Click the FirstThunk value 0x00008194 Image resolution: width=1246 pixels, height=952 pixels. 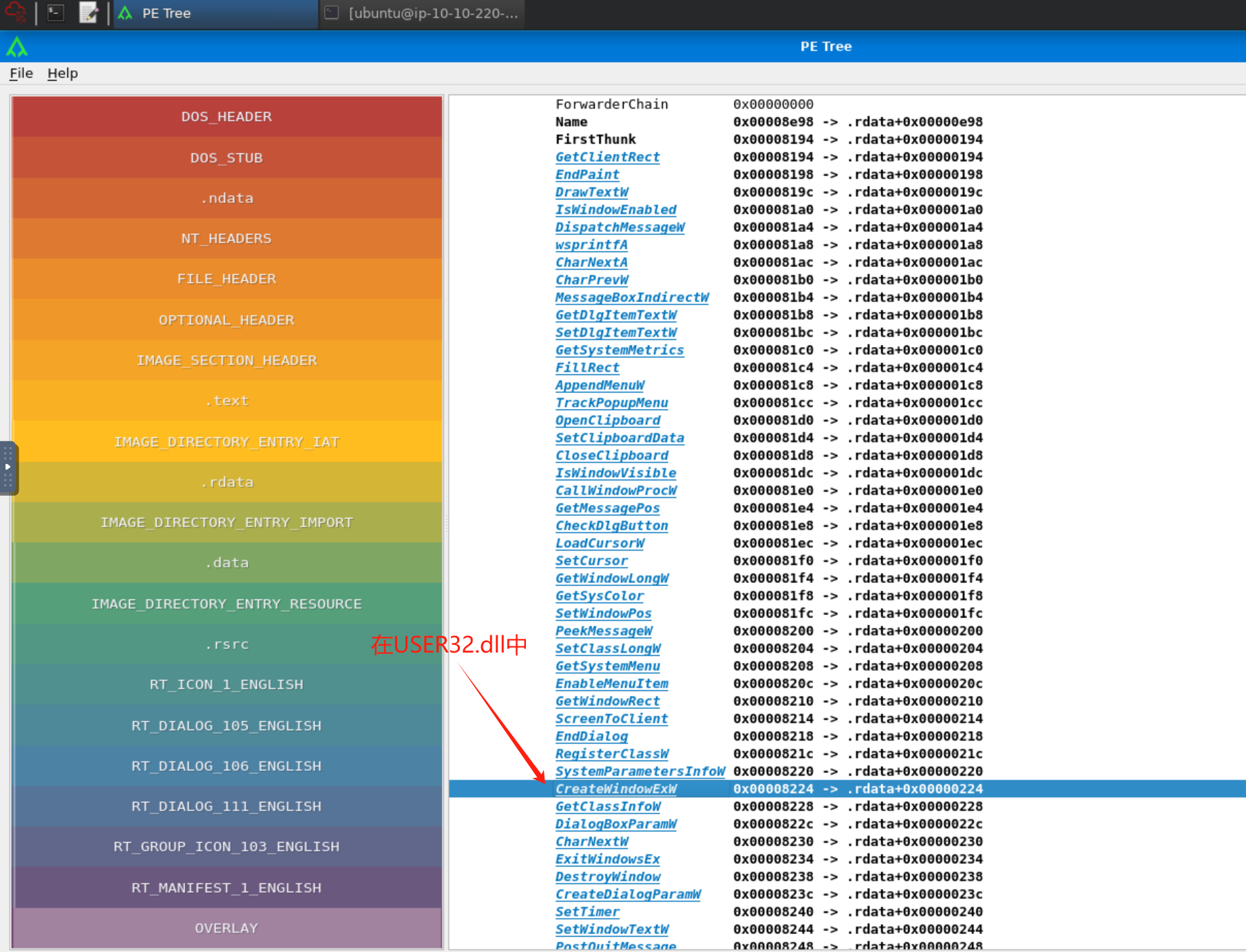(773, 140)
